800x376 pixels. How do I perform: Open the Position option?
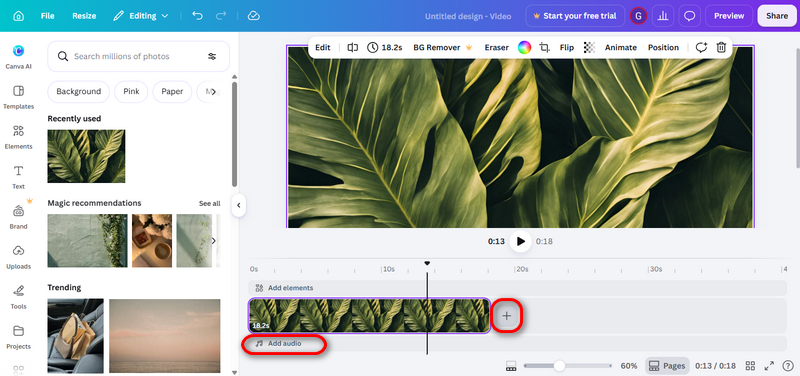pos(663,47)
